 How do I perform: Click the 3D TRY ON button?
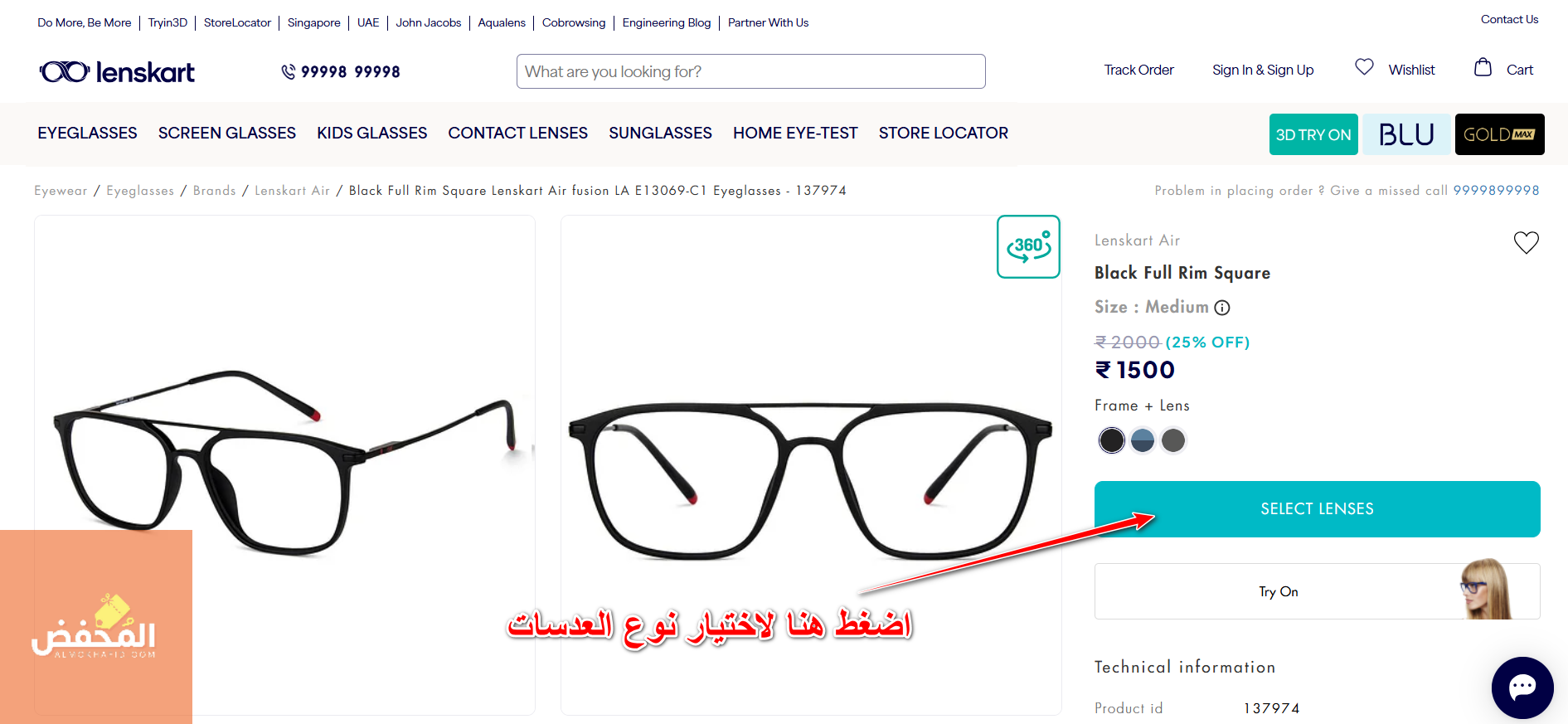pyautogui.click(x=1313, y=134)
